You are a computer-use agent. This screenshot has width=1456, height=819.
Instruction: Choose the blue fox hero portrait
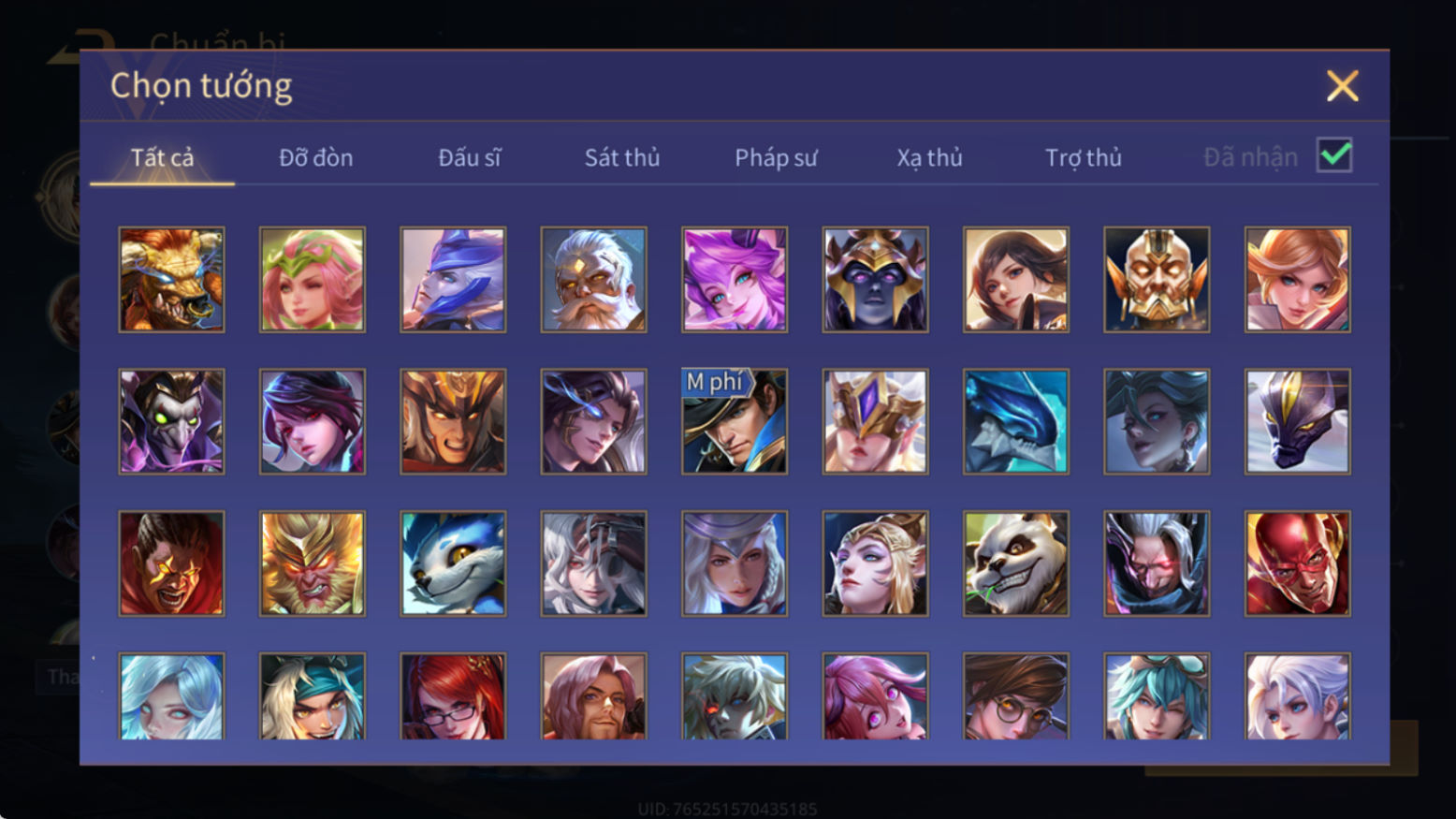coord(453,563)
